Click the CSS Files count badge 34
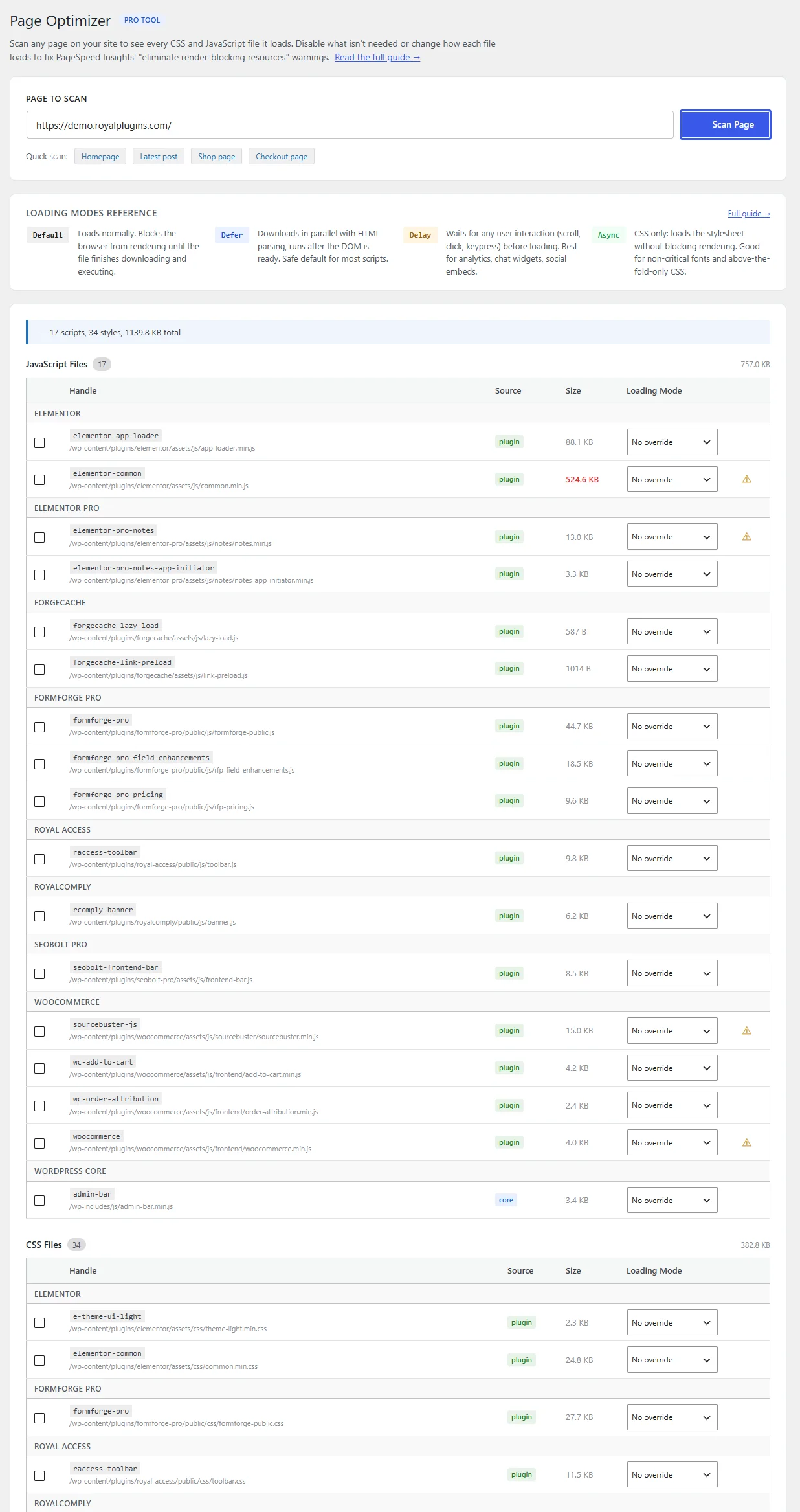 tap(76, 1245)
